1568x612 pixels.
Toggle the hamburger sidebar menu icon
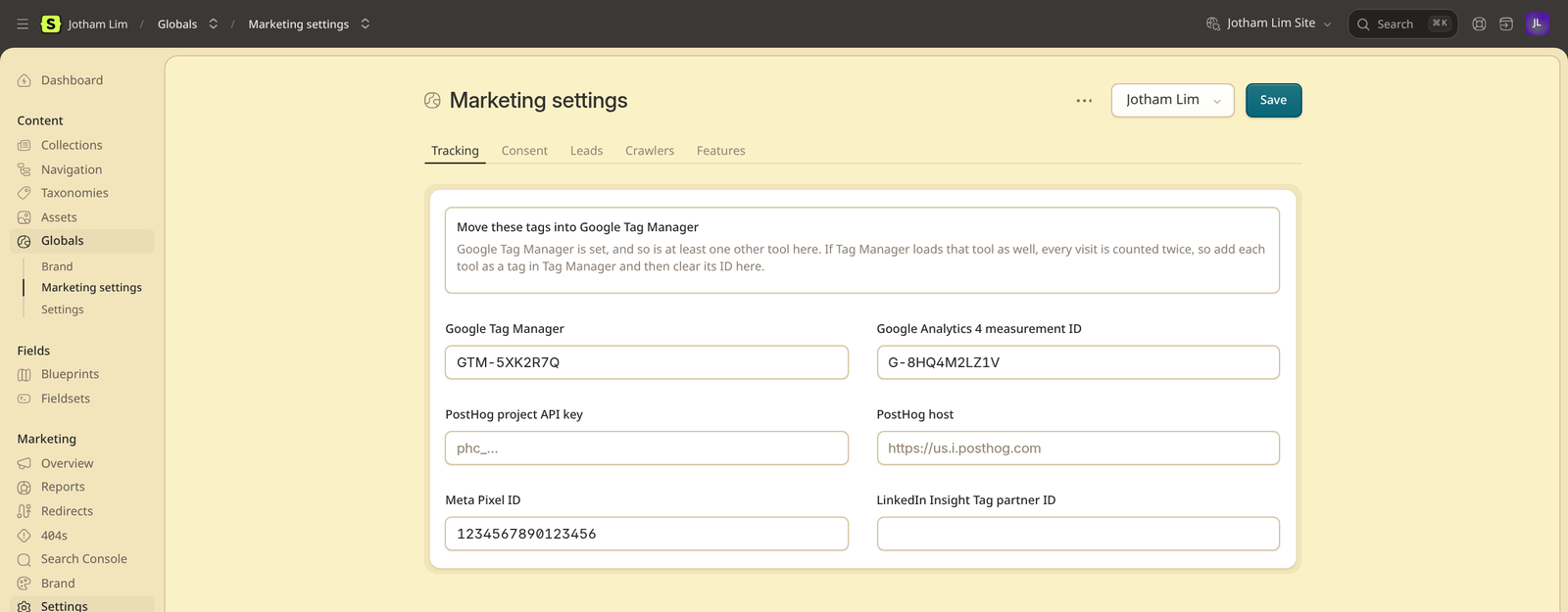(x=23, y=24)
